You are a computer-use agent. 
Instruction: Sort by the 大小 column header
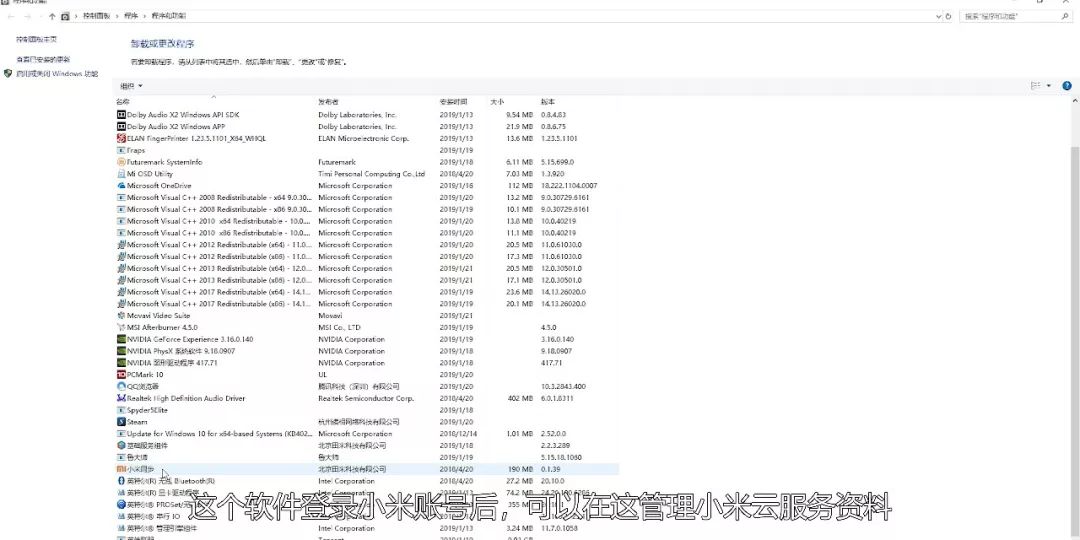(x=497, y=102)
